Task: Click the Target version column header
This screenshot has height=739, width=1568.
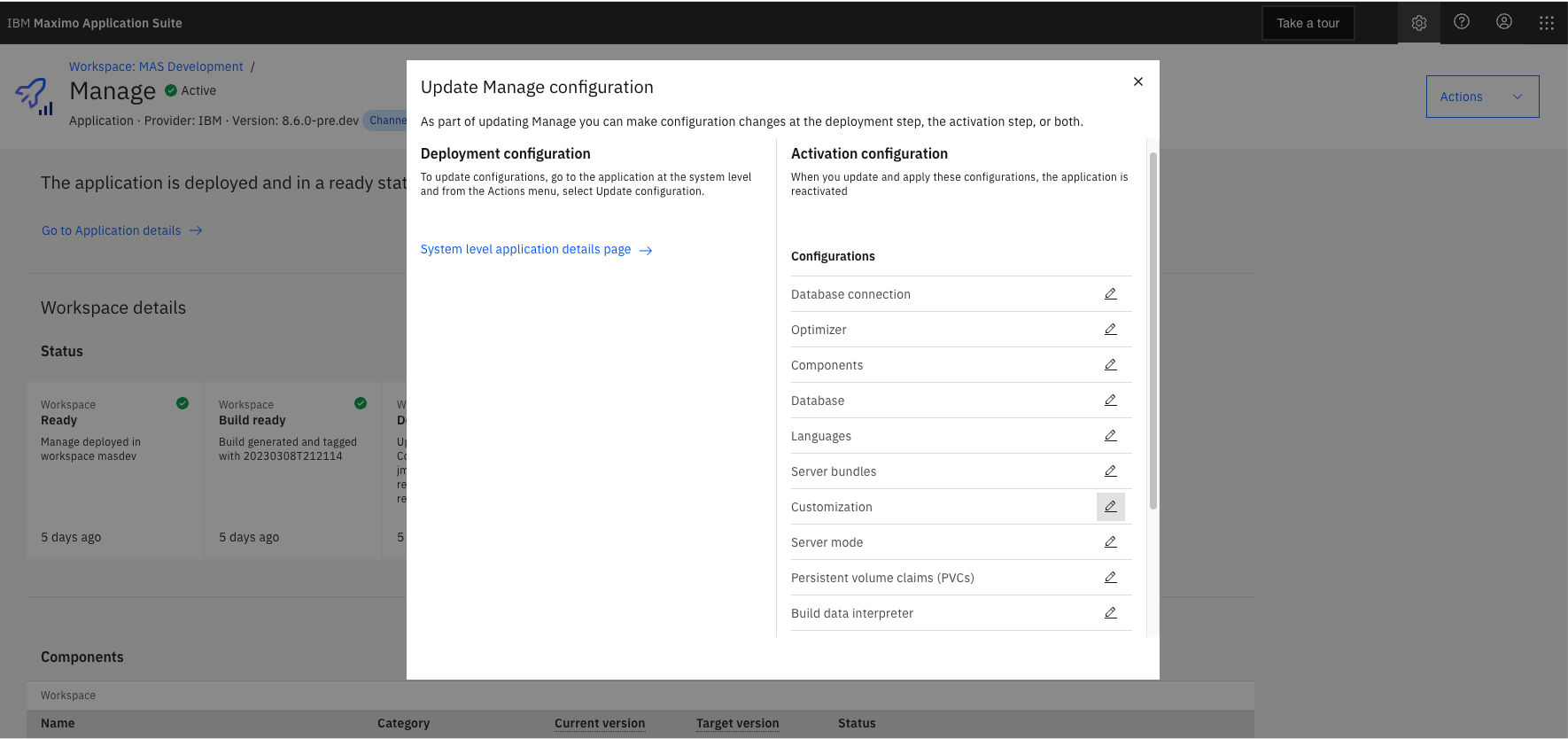Action: coord(738,723)
